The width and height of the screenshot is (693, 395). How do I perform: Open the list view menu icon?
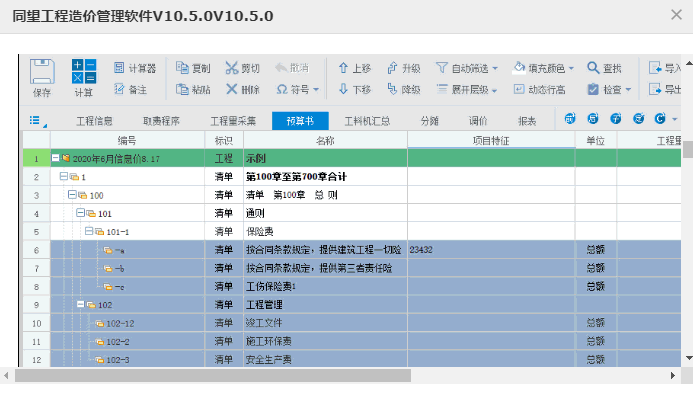pos(38,121)
